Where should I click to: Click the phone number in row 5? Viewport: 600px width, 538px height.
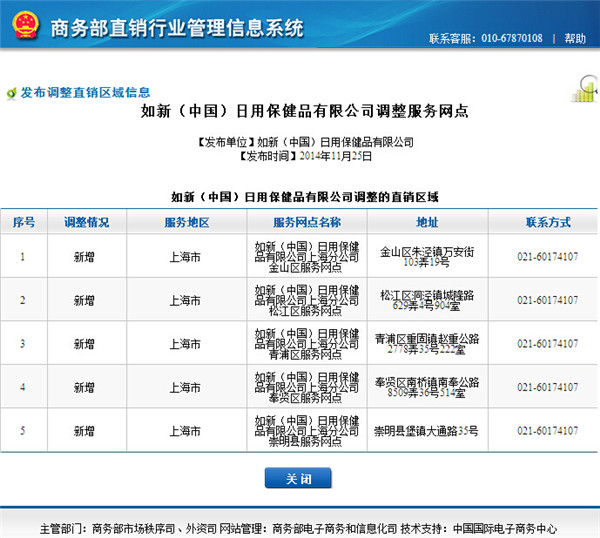(547, 430)
